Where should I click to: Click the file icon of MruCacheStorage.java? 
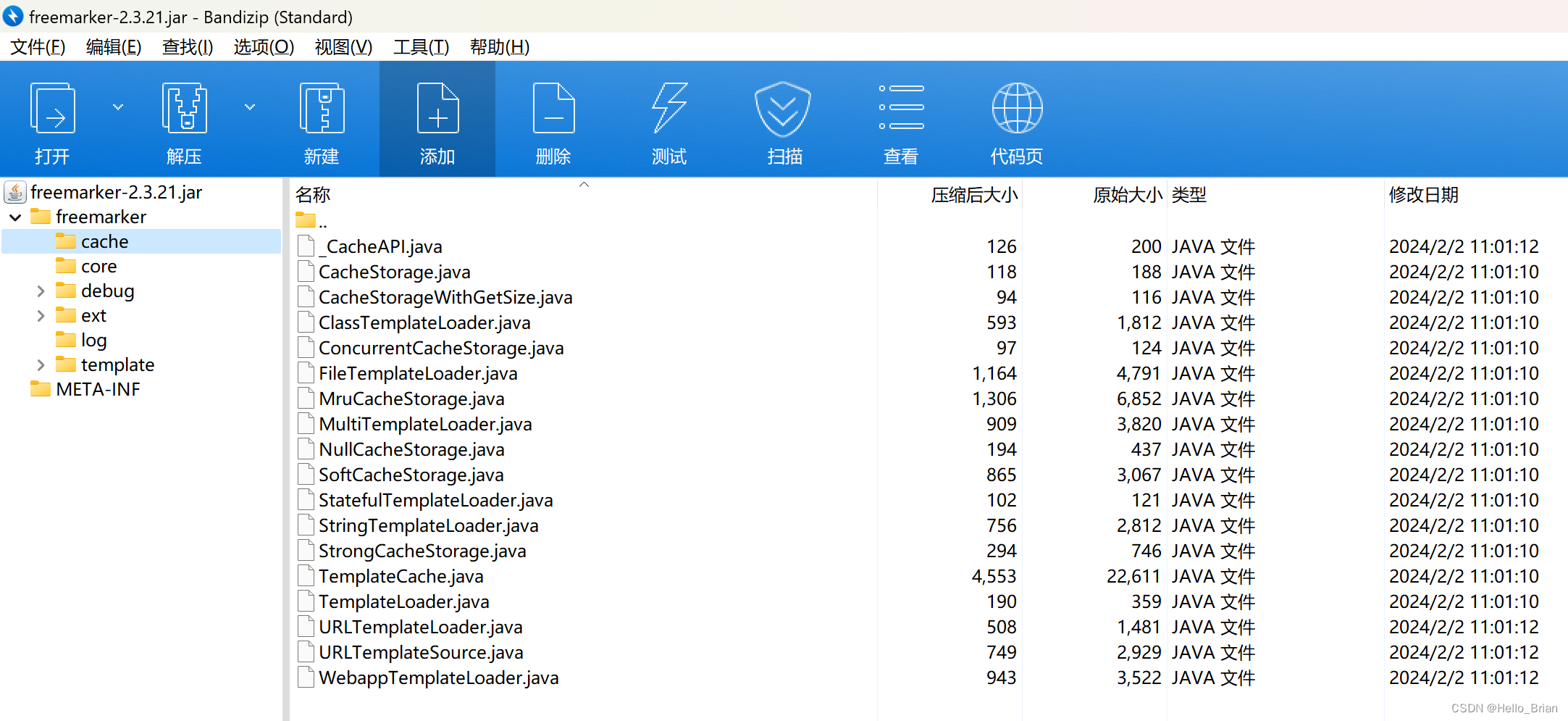pos(306,399)
